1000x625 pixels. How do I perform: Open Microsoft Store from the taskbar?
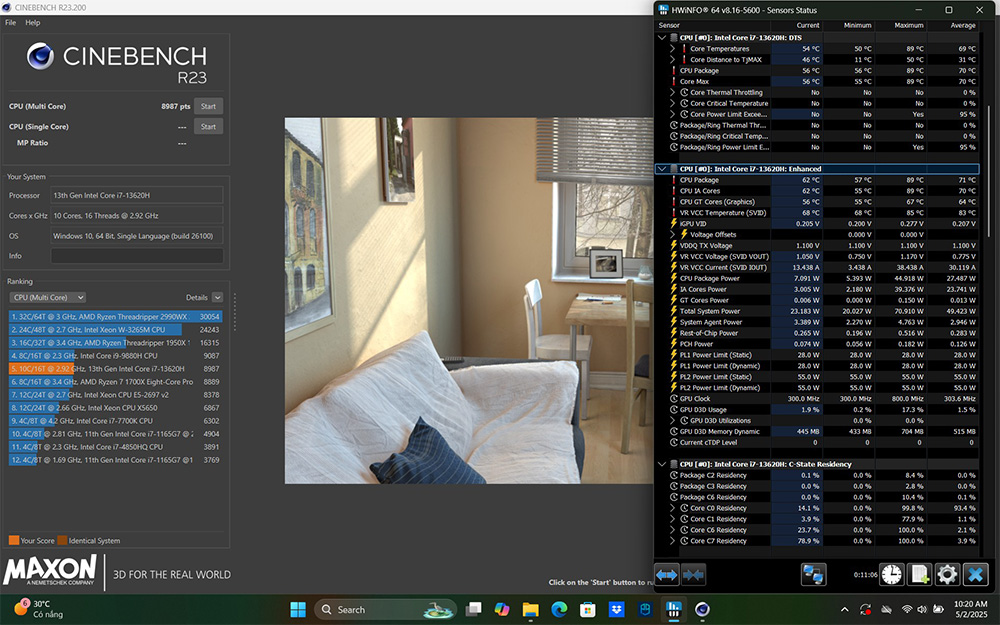pyautogui.click(x=587, y=609)
